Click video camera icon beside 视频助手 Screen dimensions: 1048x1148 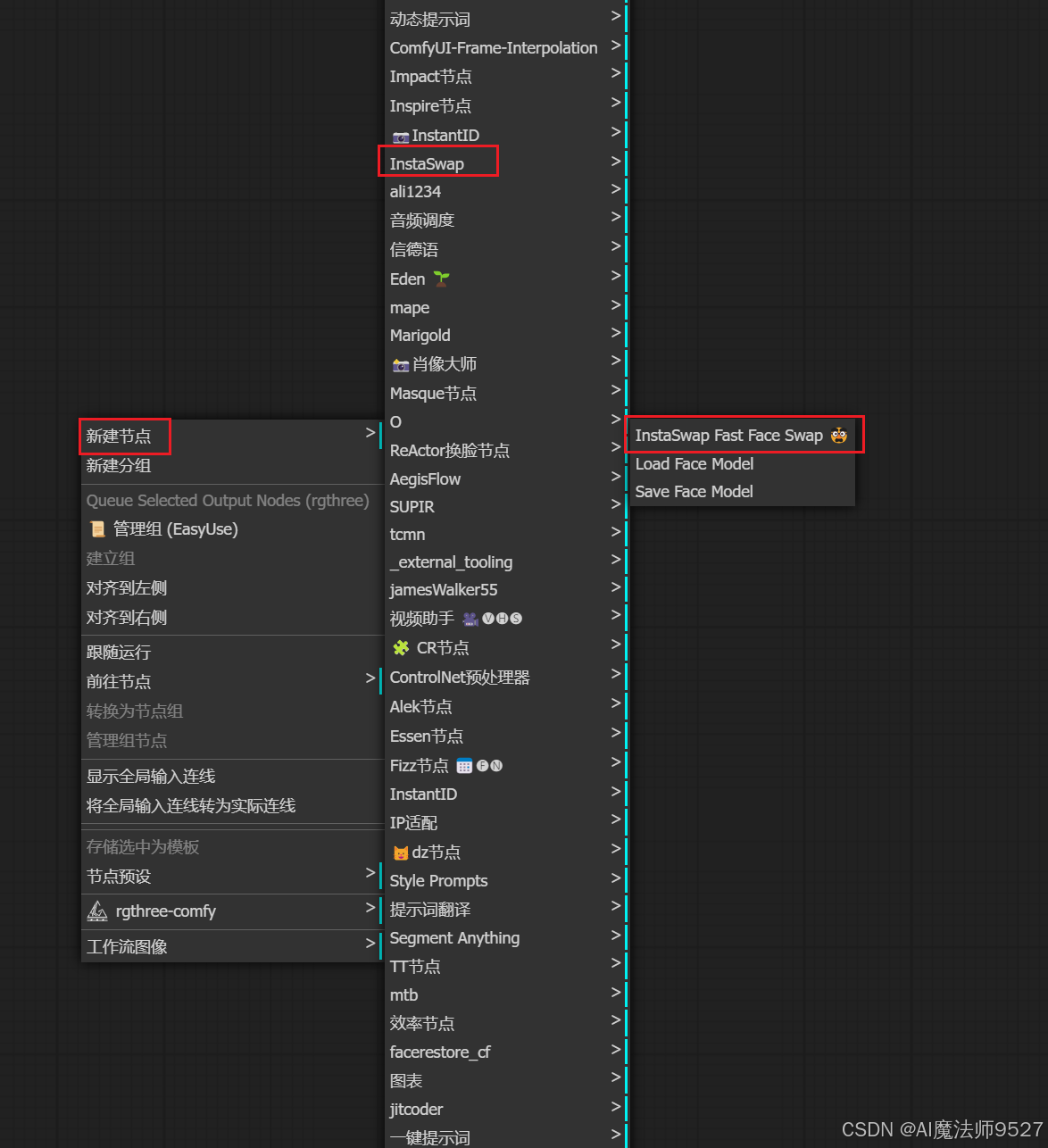tap(470, 619)
